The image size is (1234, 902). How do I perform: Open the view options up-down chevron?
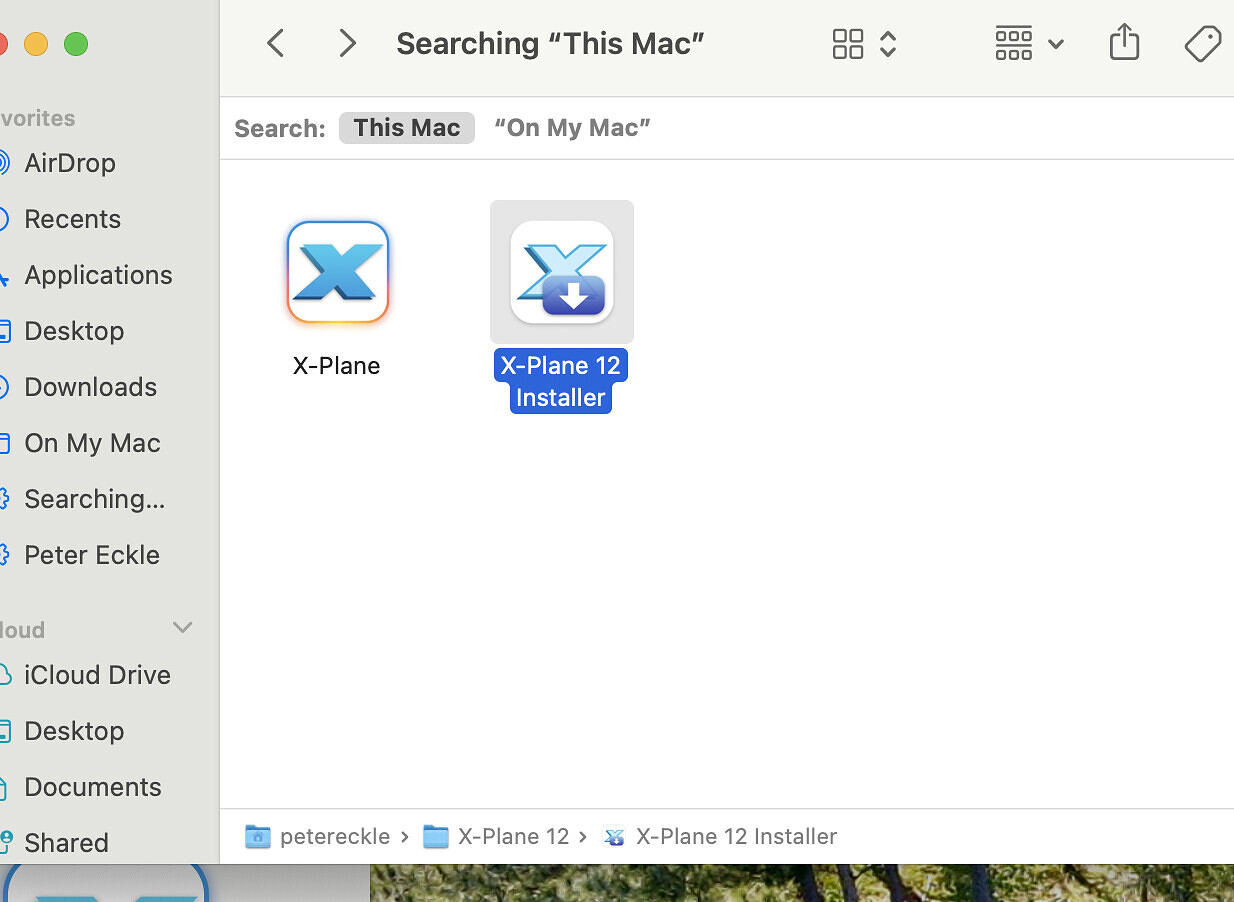point(888,44)
